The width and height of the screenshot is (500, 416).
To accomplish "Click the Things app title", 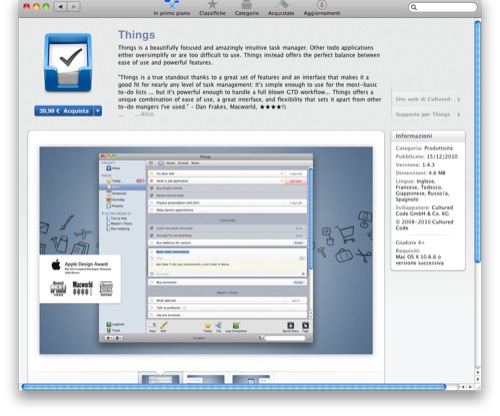I will (136, 35).
